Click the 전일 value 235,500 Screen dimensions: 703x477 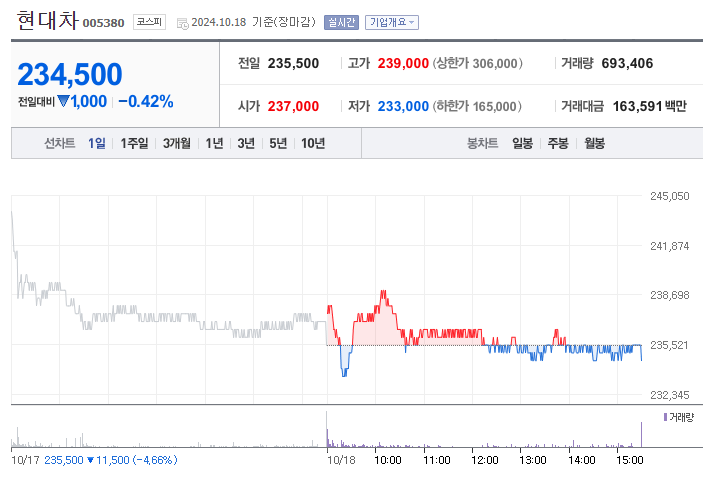tap(293, 64)
